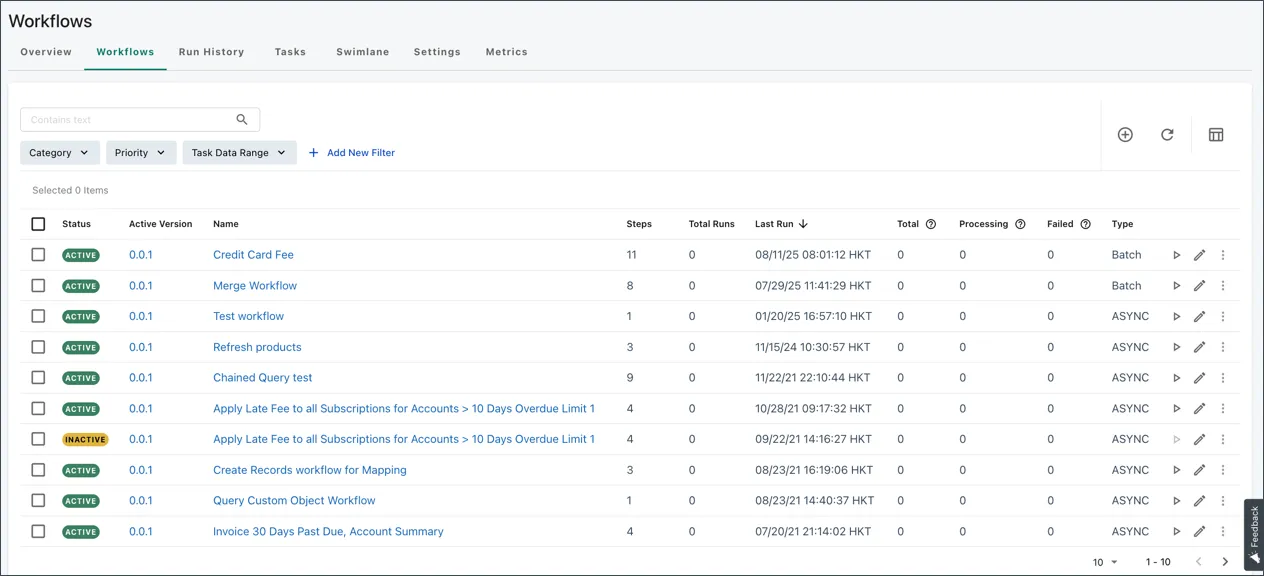This screenshot has height=576, width=1264.
Task: Open the Tasks tab
Action: 290,52
